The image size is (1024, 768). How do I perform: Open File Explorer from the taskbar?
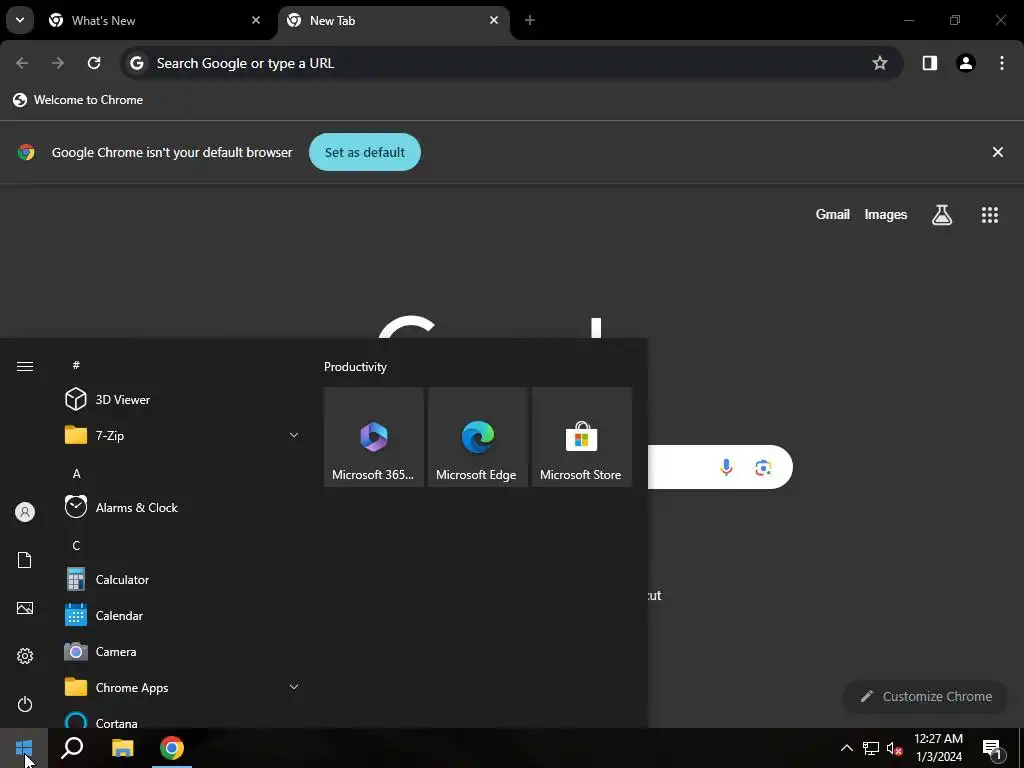click(122, 748)
